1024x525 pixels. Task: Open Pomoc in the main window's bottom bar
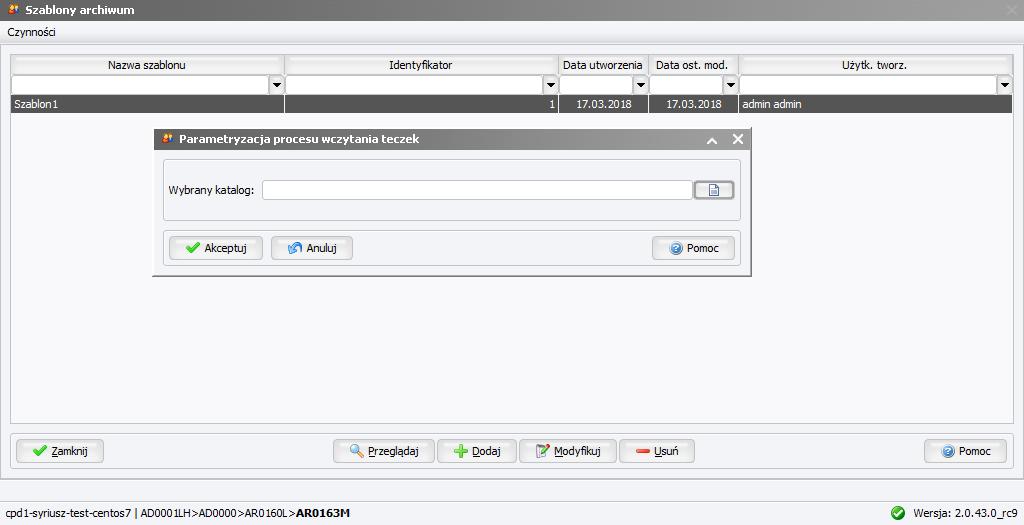click(x=965, y=451)
